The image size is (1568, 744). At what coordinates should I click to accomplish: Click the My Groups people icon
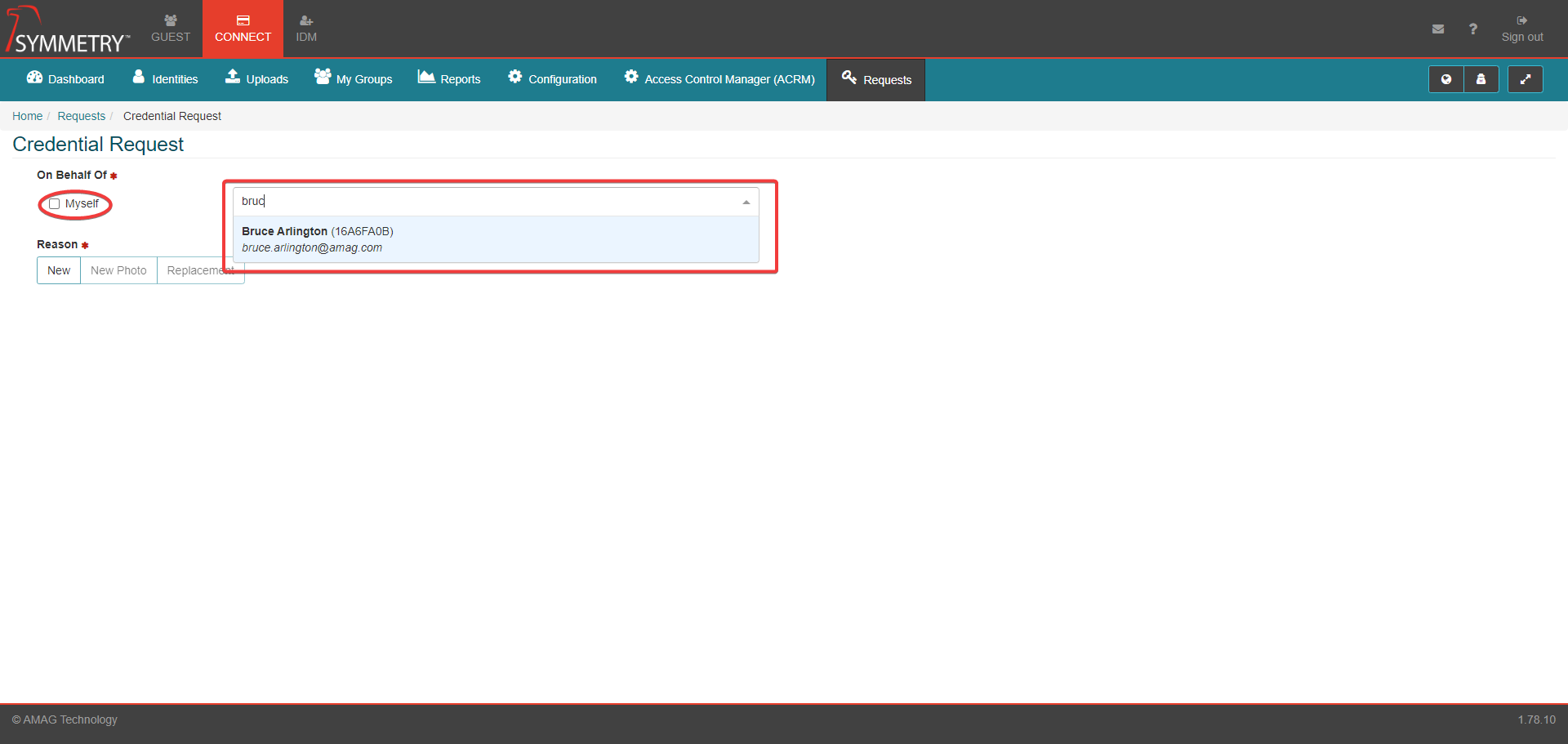[x=323, y=76]
